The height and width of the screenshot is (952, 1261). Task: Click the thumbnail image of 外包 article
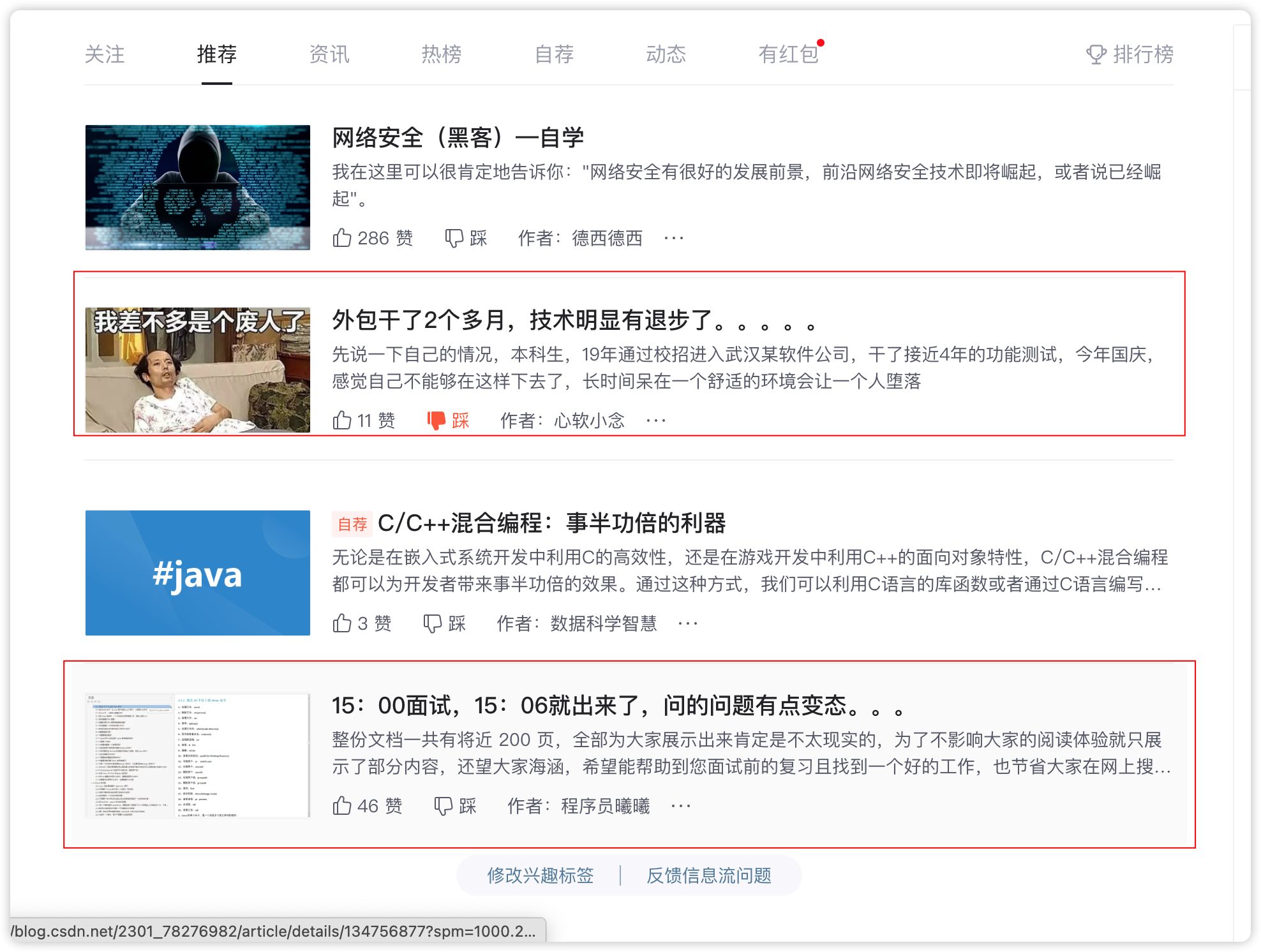point(198,371)
